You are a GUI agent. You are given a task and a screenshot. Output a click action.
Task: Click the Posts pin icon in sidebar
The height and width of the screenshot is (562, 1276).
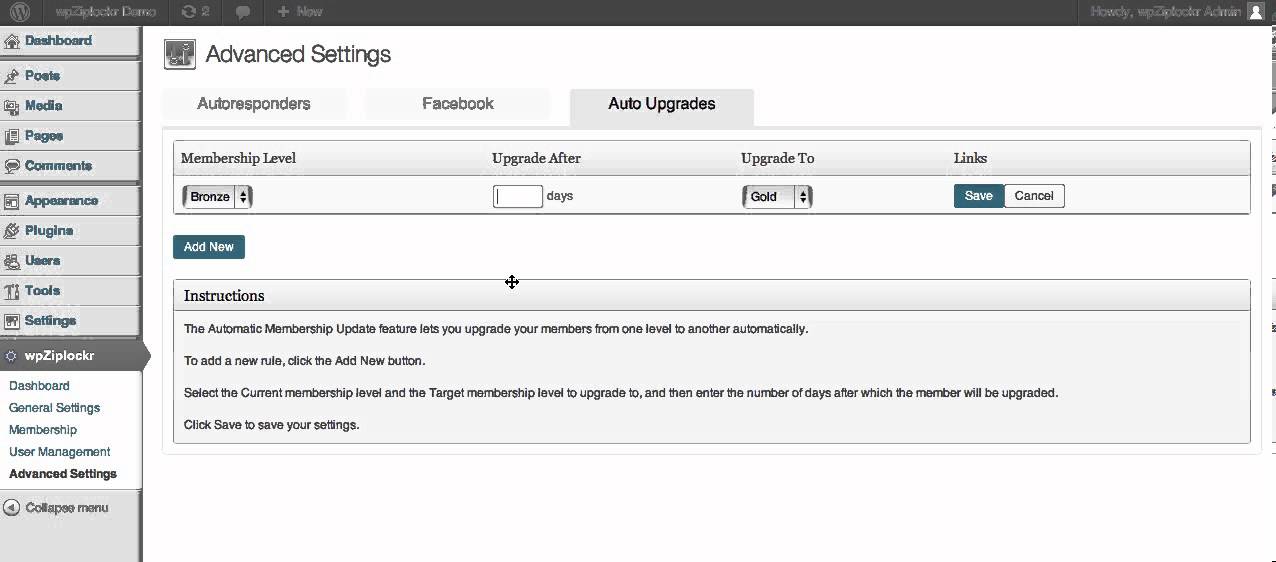[12, 76]
